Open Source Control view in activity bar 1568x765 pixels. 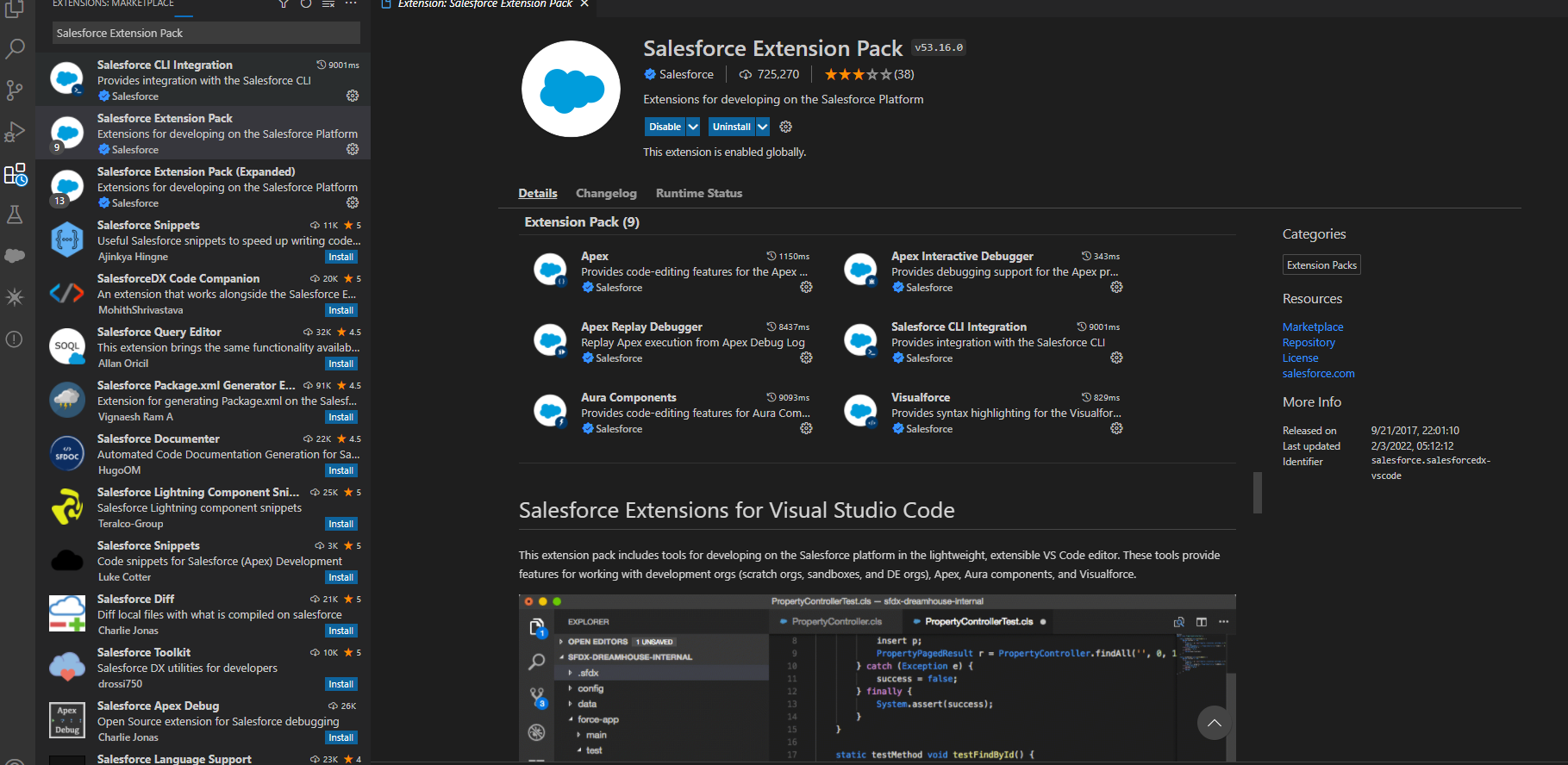point(15,90)
